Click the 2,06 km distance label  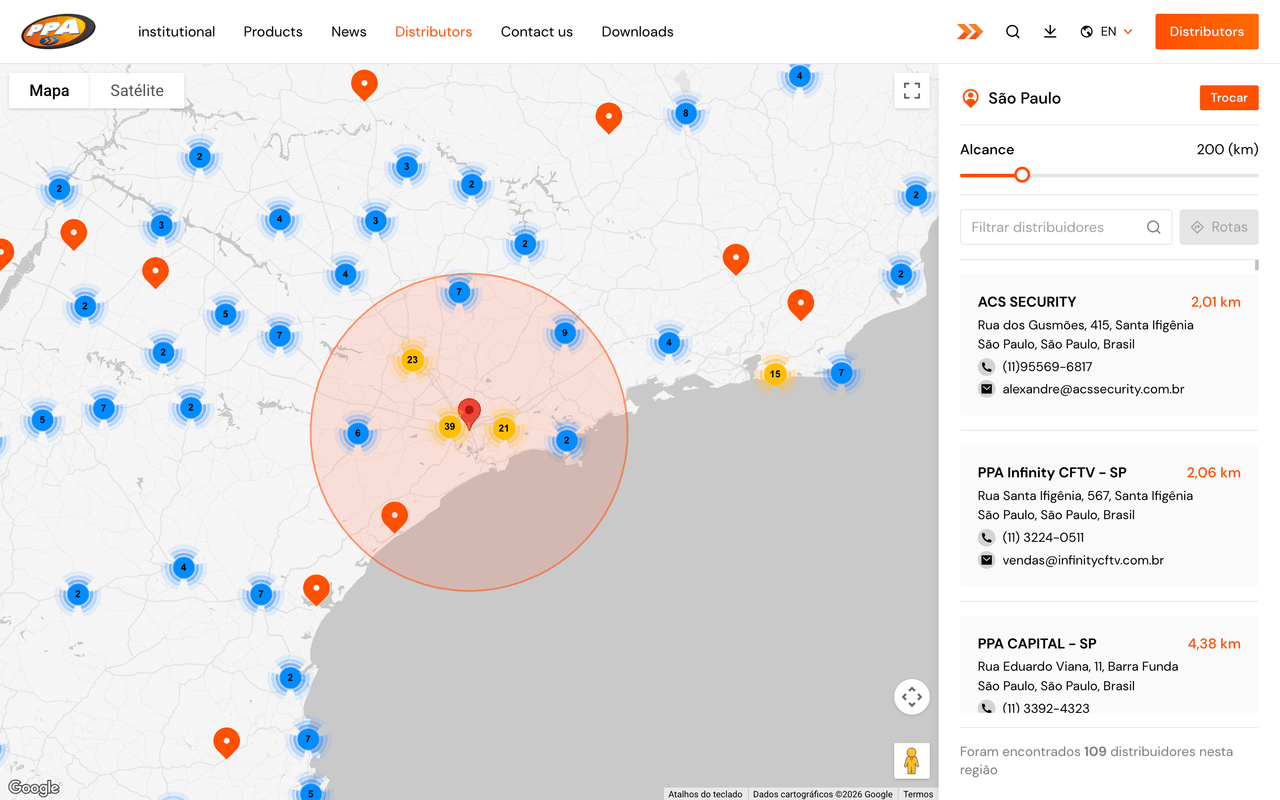click(x=1214, y=473)
